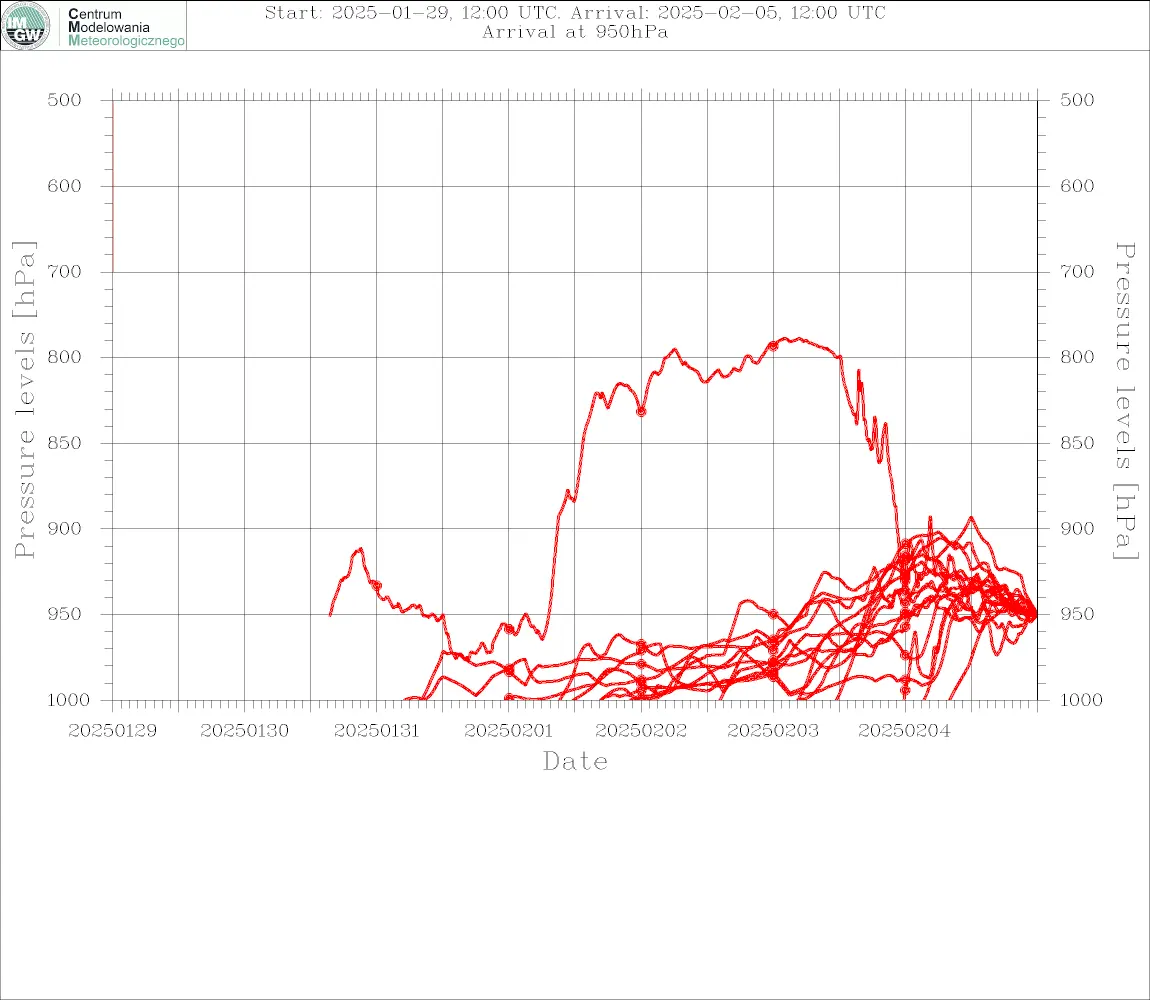Click the right axis label 950

pyautogui.click(x=1077, y=614)
